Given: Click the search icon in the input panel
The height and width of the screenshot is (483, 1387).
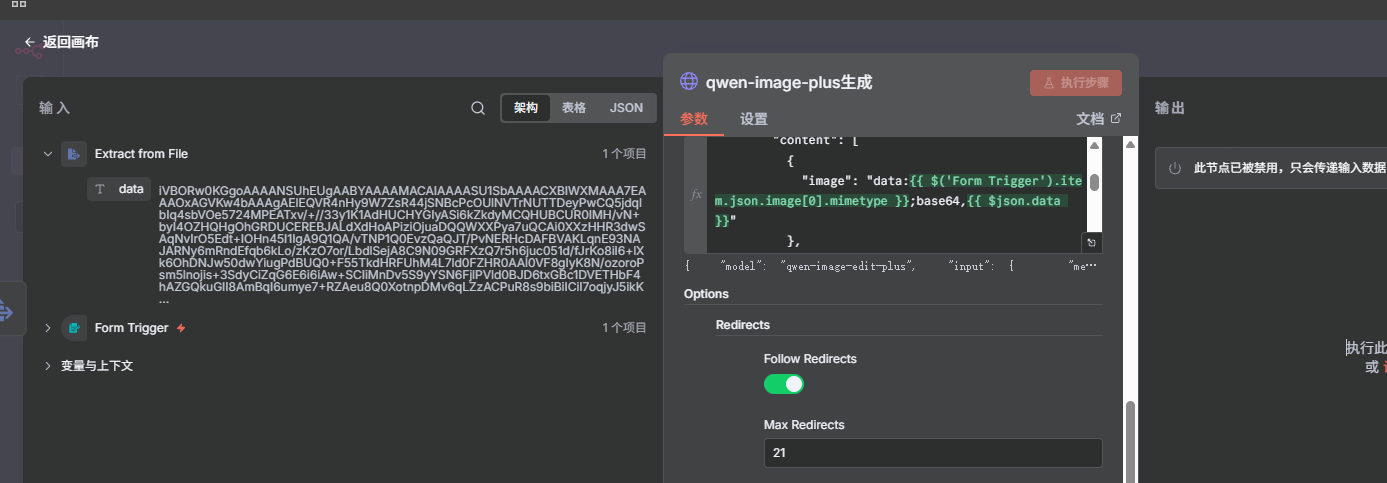Looking at the screenshot, I should coord(478,108).
